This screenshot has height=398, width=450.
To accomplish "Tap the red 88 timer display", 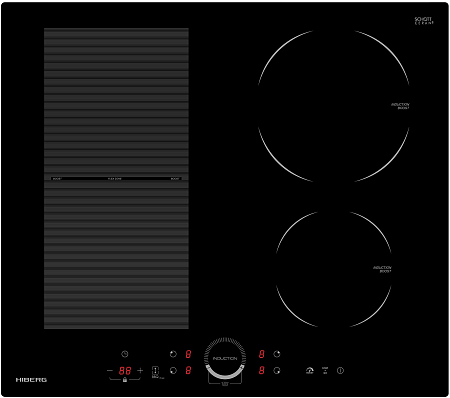I will pyautogui.click(x=125, y=371).
